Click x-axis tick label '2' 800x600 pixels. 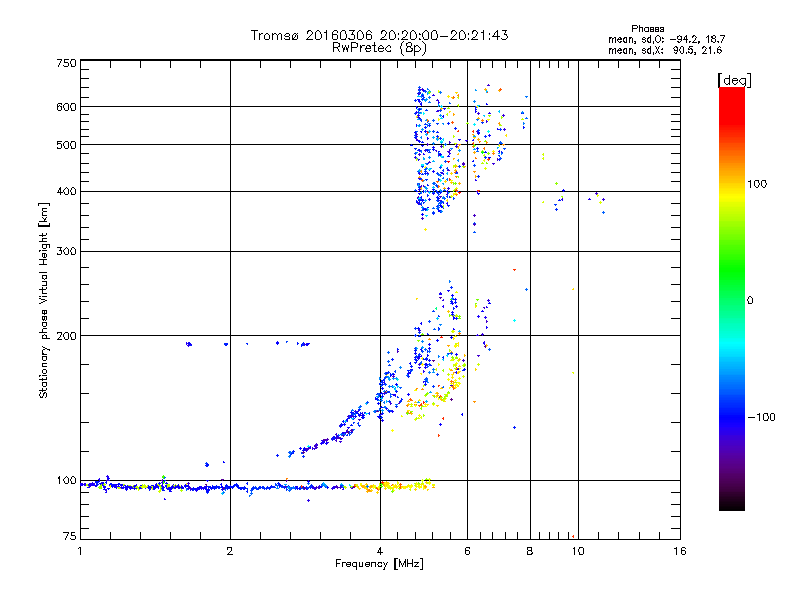tap(230, 552)
